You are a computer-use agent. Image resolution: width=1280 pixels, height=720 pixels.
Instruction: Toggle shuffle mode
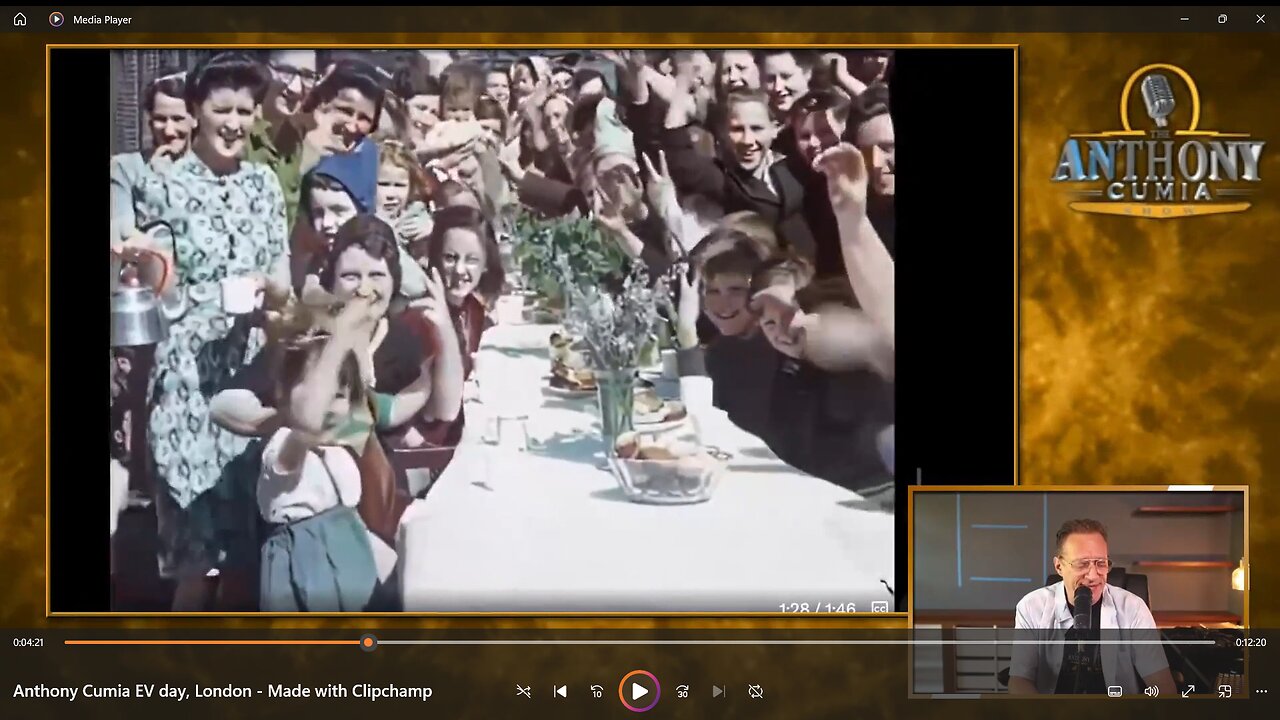coord(523,691)
